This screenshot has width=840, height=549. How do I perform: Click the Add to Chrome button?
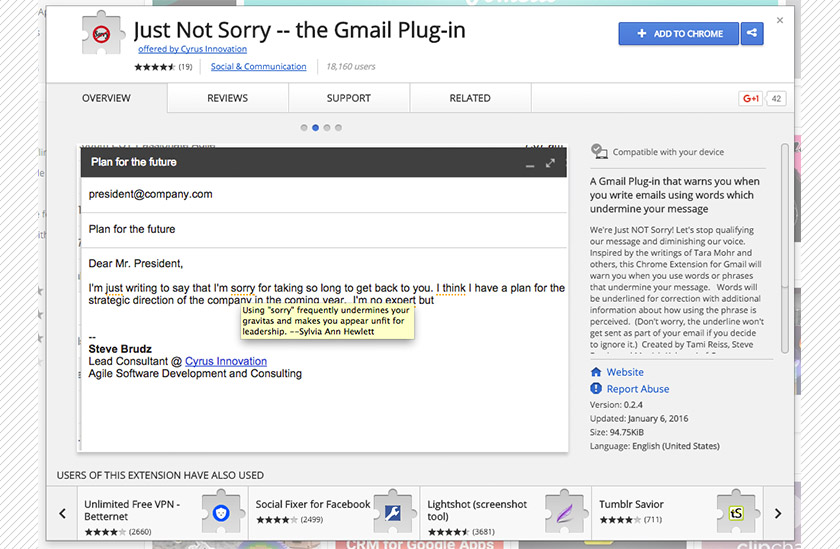coord(679,33)
